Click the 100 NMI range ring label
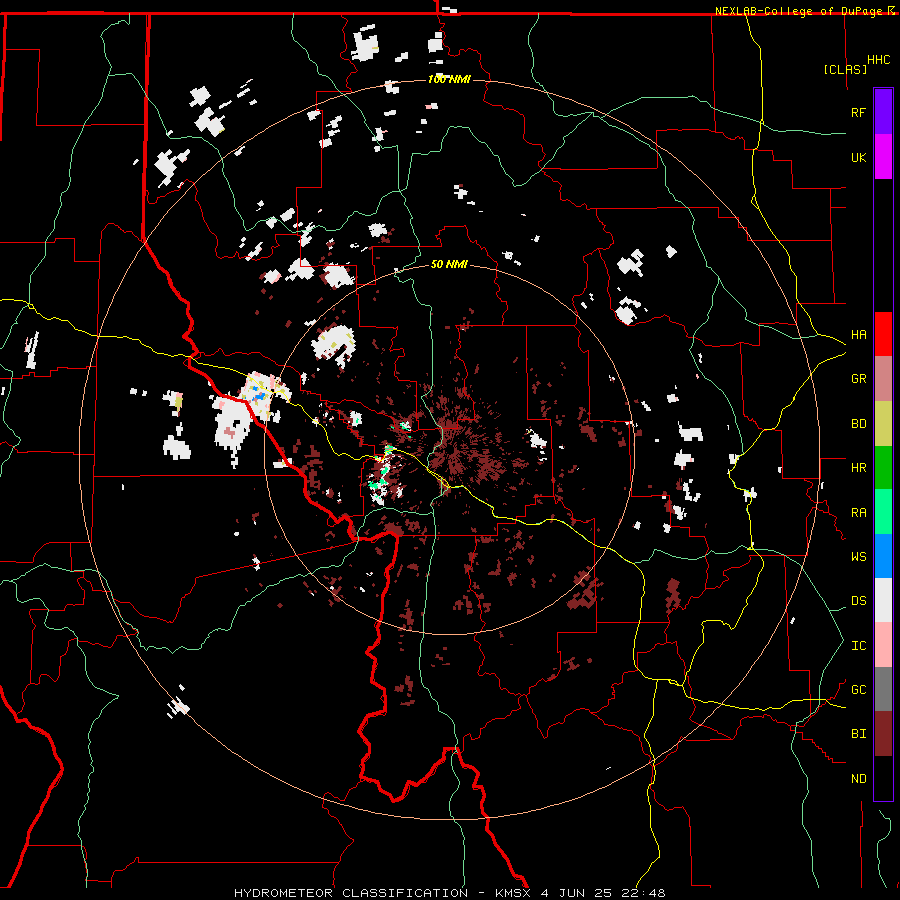The width and height of the screenshot is (900, 900). point(449,79)
